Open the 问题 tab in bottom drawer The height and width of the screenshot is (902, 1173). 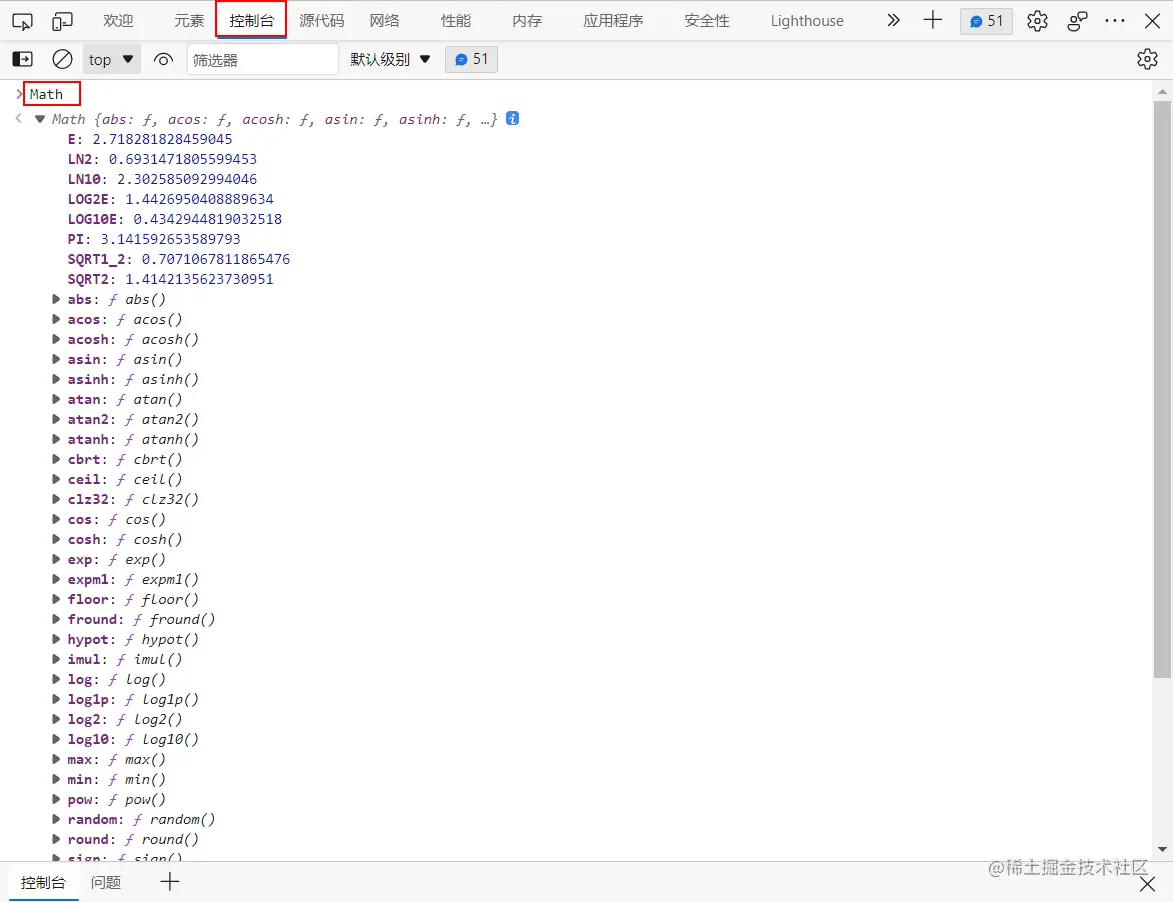pyautogui.click(x=105, y=883)
